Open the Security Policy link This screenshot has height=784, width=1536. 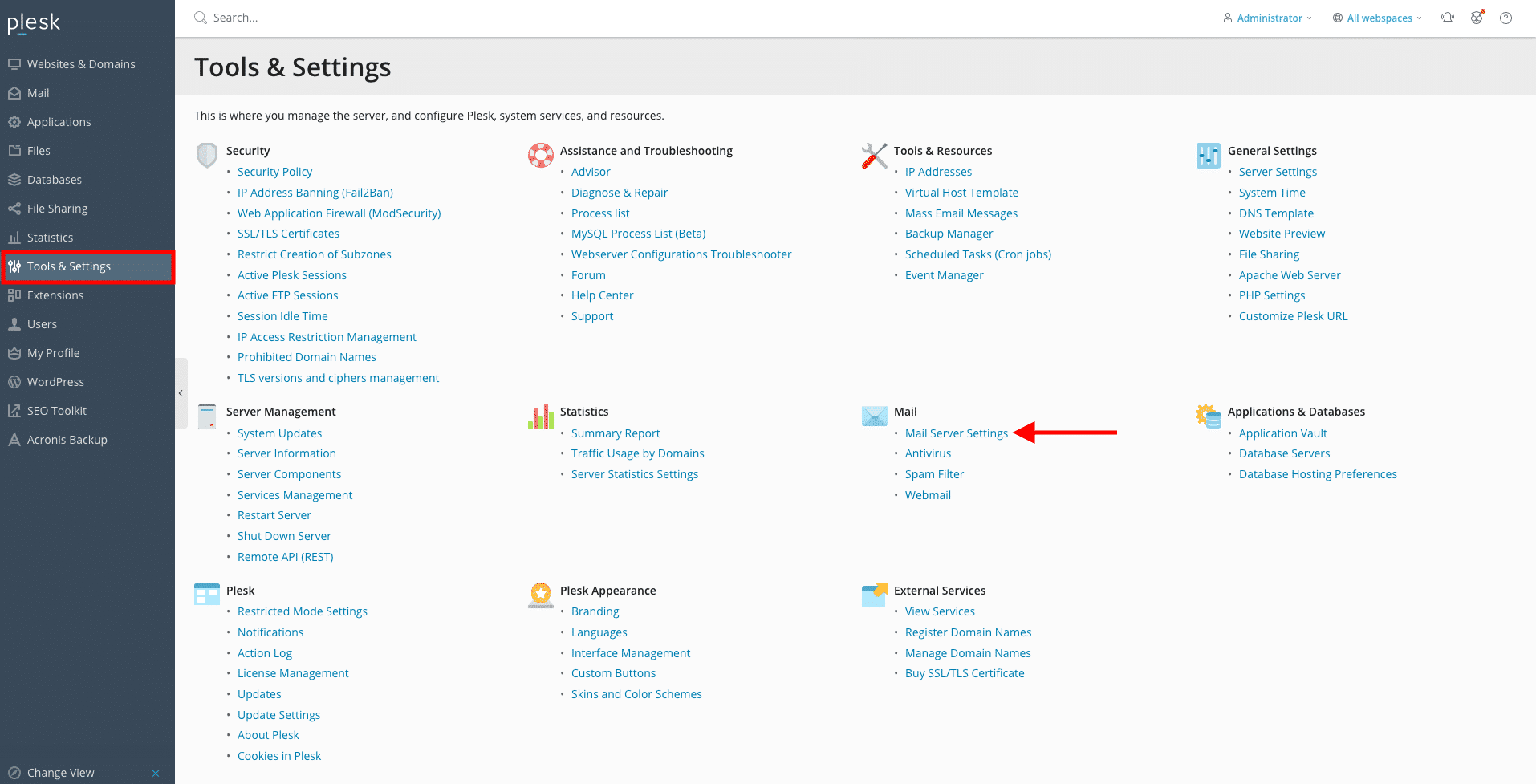(x=274, y=172)
